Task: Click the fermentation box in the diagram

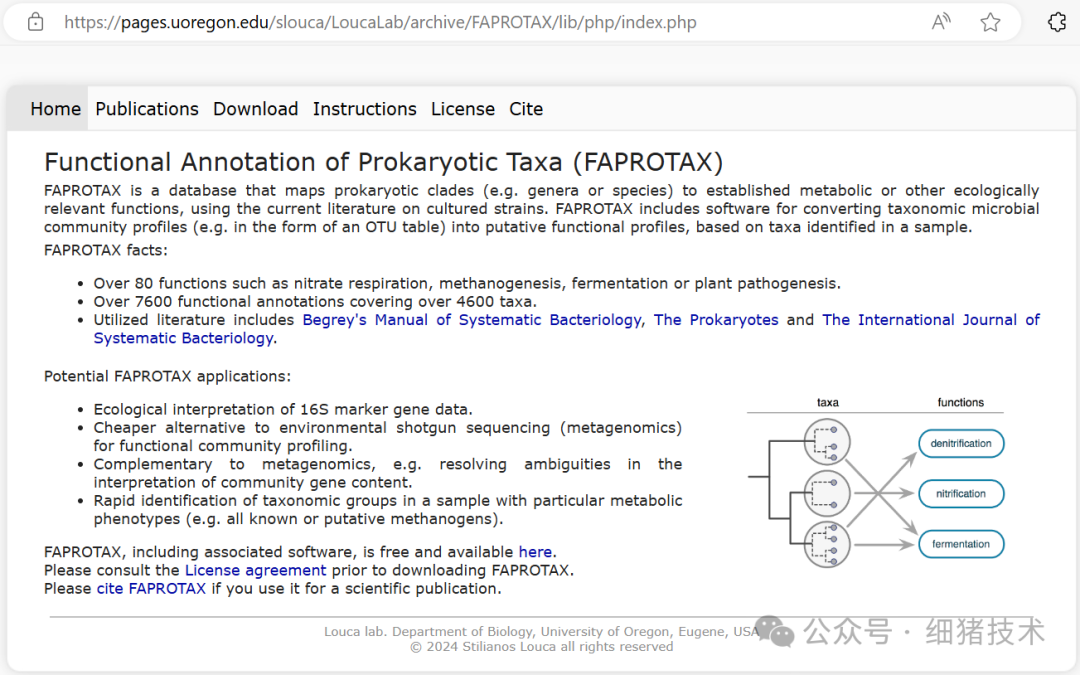Action: click(961, 544)
